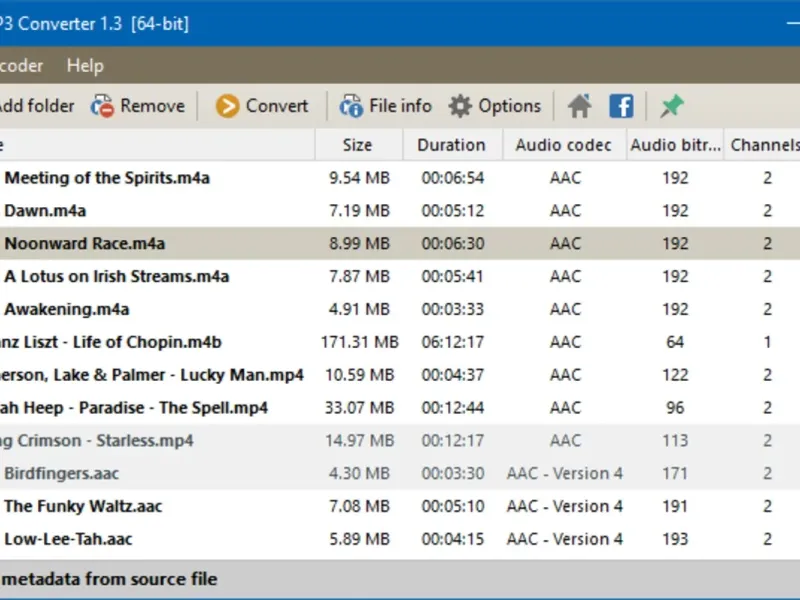Open File info from the toolbar
This screenshot has height=600, width=800.
pyautogui.click(x=351, y=106)
